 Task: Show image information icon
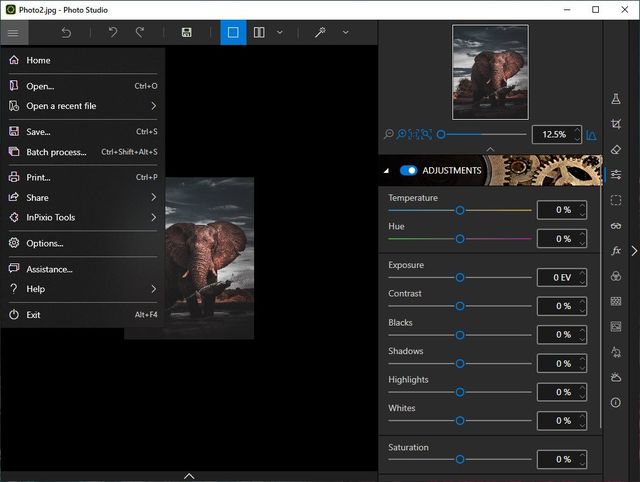click(x=616, y=403)
